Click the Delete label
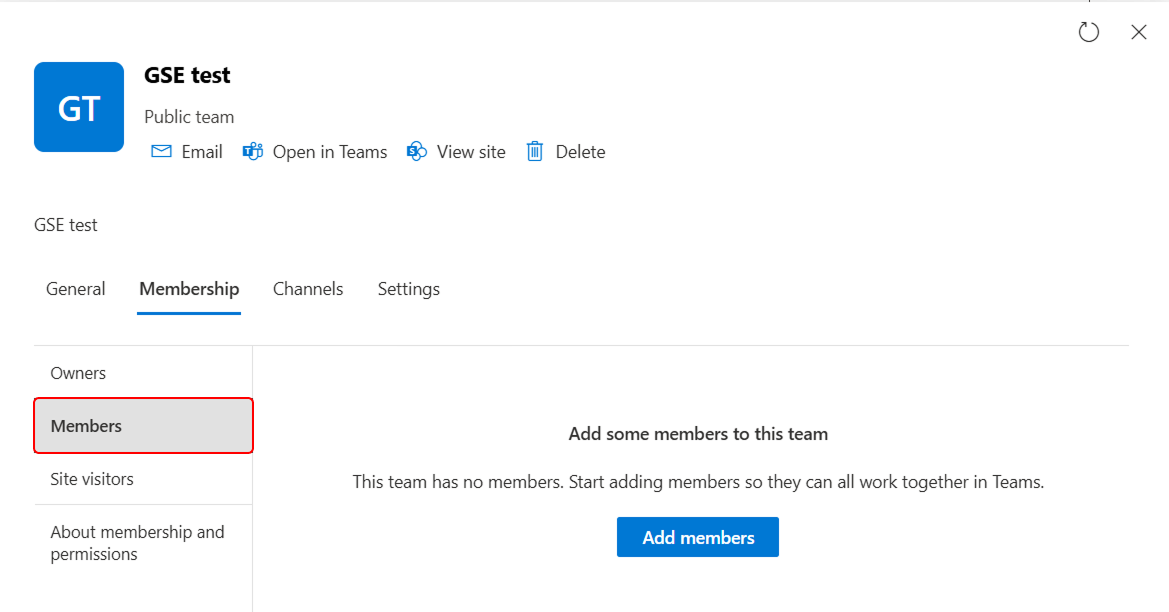 [580, 152]
